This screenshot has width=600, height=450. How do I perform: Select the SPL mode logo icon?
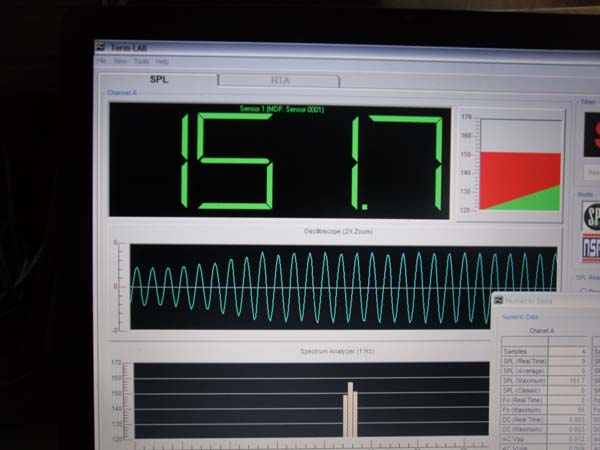[591, 215]
